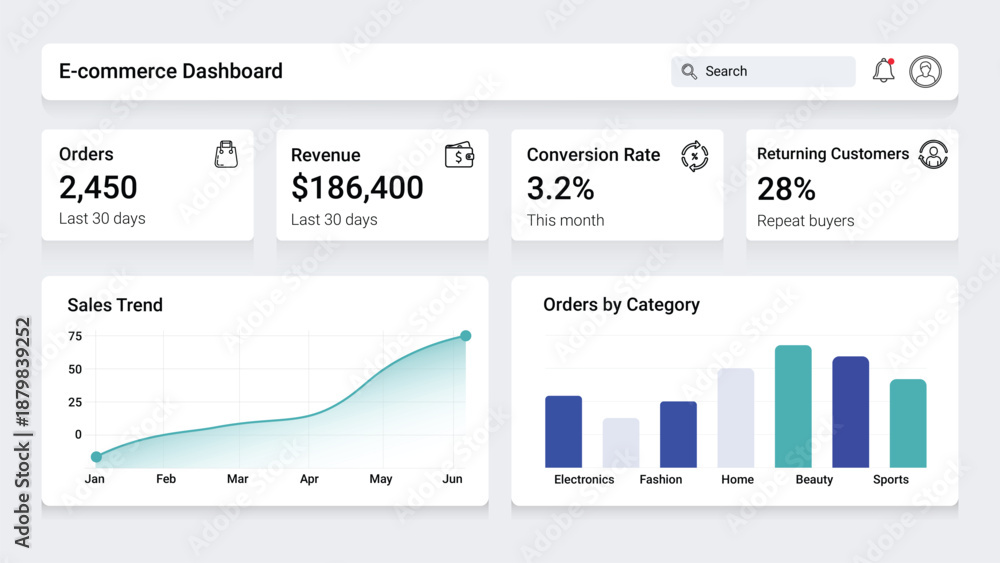Click the tallest teal Beauty bar

(x=793, y=407)
